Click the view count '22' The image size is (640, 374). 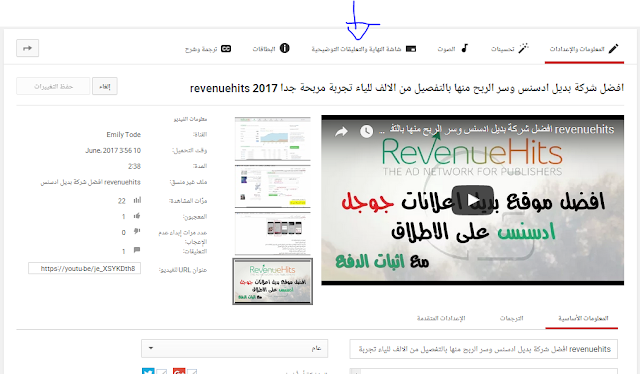(x=122, y=201)
